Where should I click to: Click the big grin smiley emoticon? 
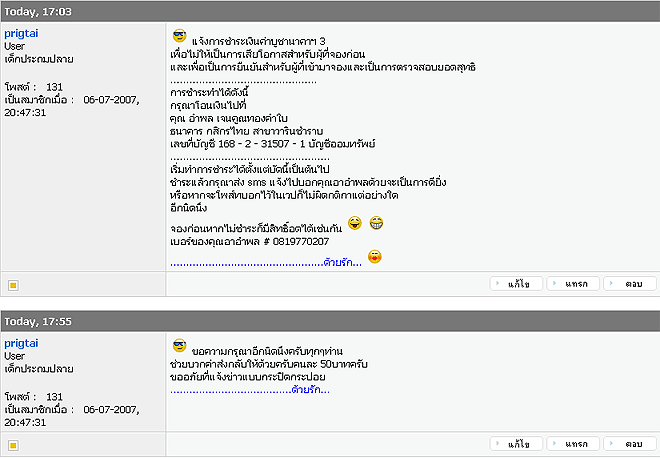click(x=376, y=223)
